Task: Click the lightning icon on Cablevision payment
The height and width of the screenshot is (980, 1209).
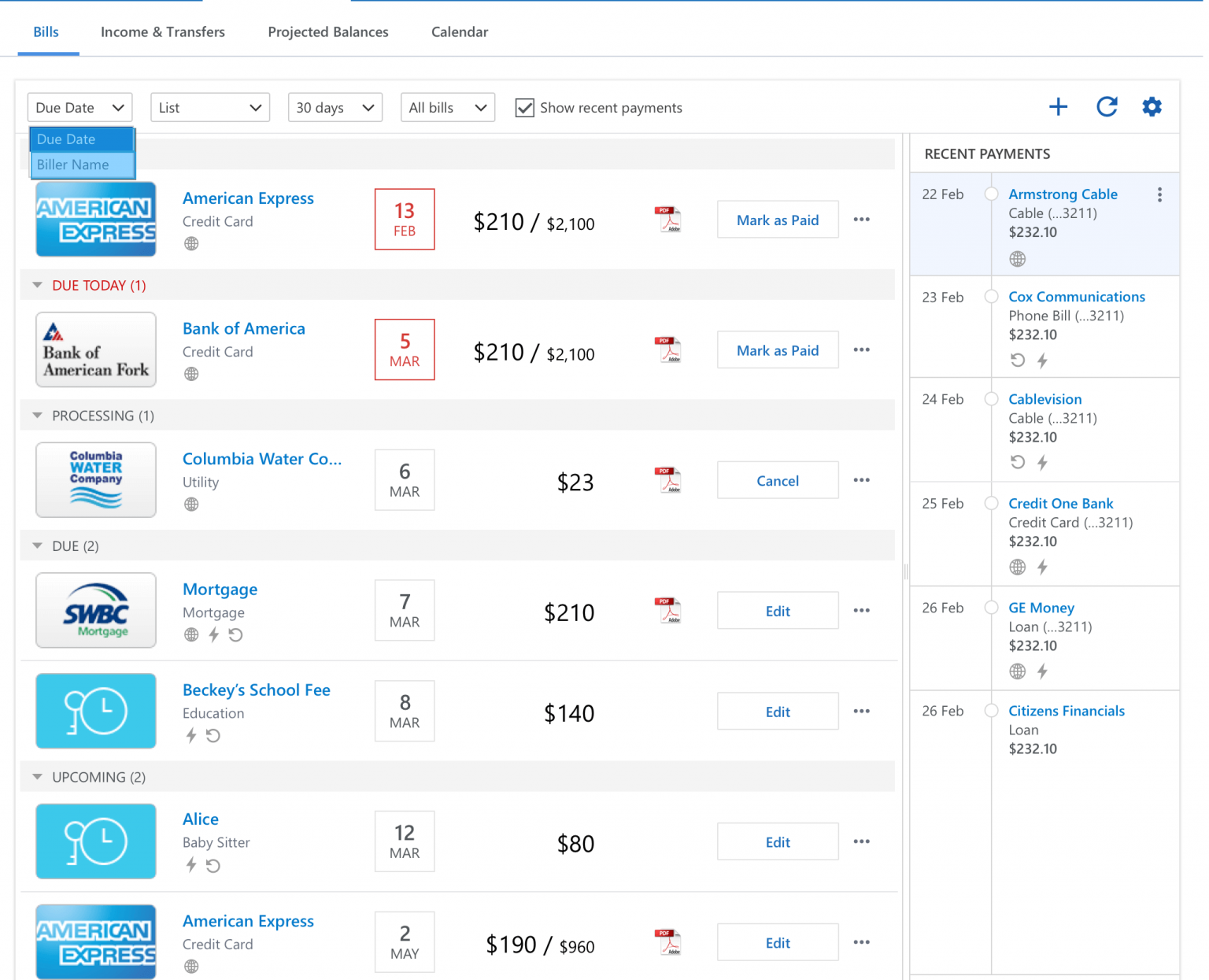Action: point(1042,463)
